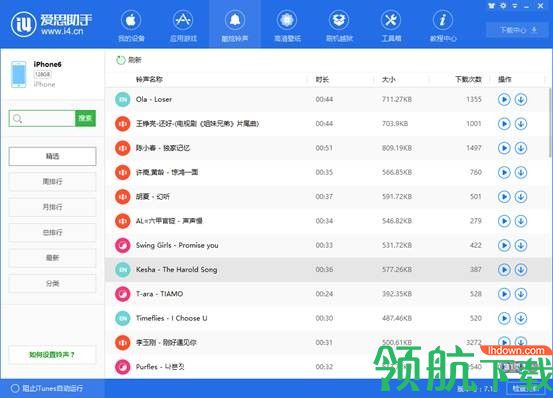Open the Apps & Games tab
553x398 pixels.
pos(183,26)
